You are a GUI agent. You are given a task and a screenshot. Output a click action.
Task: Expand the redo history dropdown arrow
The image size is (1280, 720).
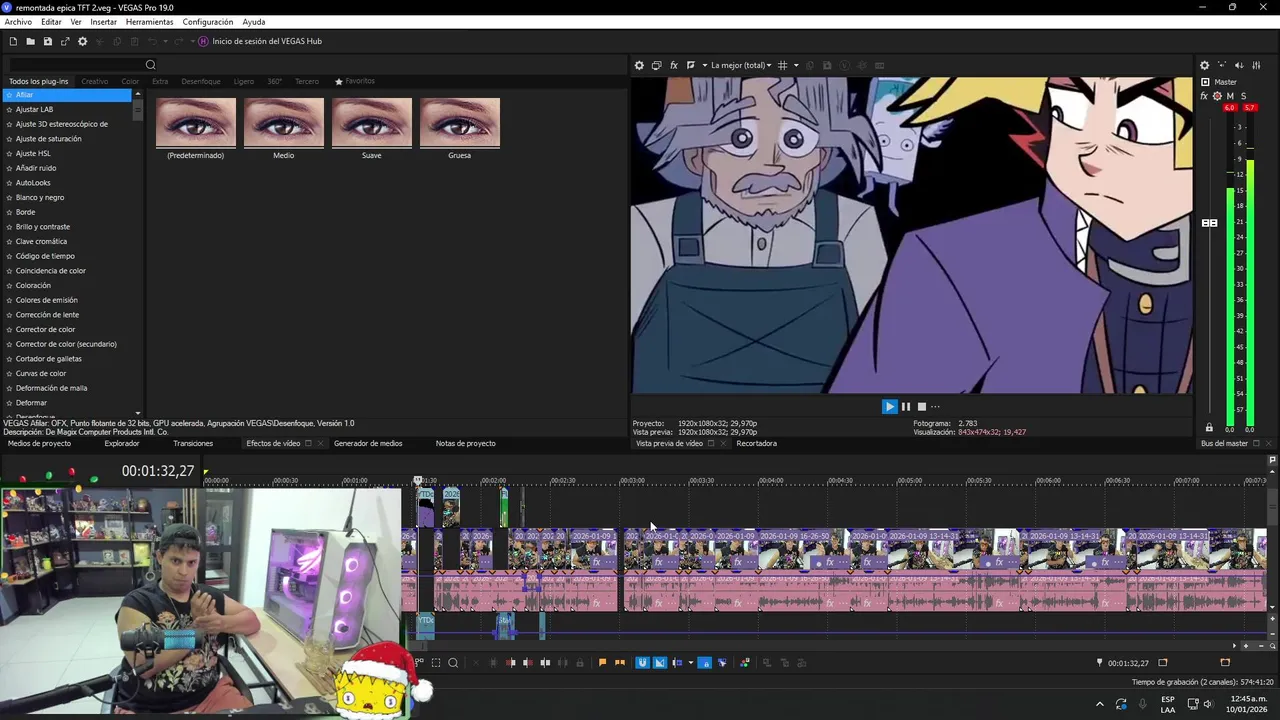tap(192, 41)
